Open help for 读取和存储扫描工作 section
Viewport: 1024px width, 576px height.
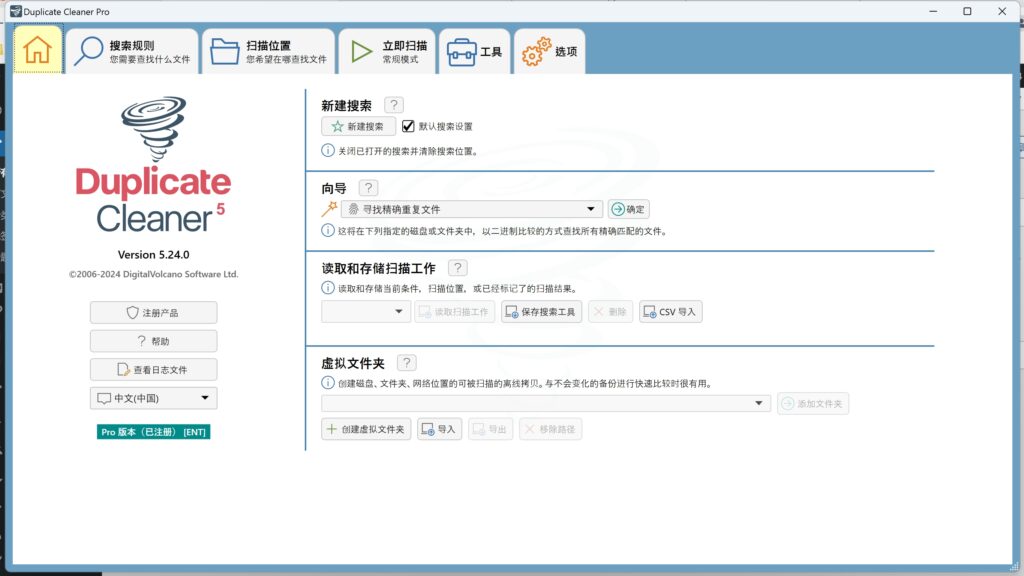tap(458, 268)
